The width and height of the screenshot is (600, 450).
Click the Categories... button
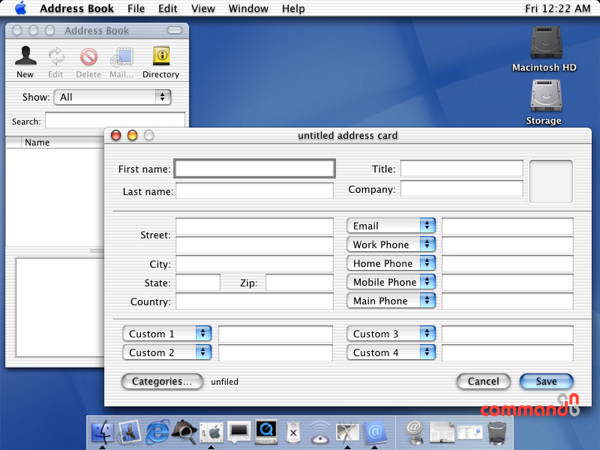[162, 382]
